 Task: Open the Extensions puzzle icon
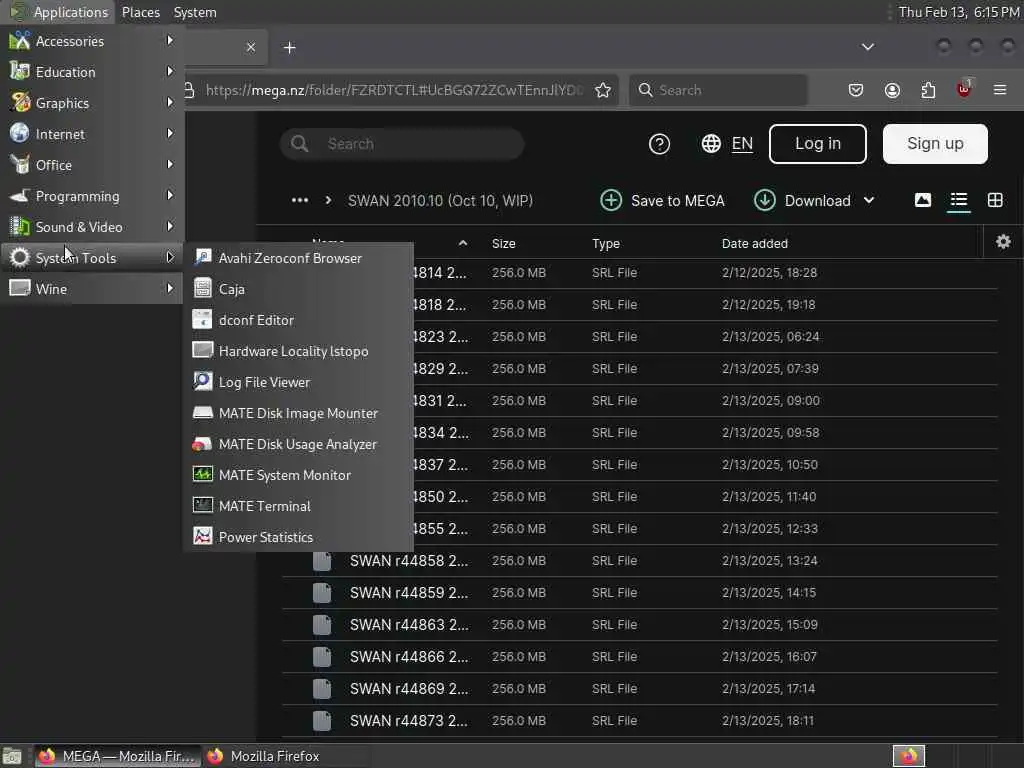(928, 90)
